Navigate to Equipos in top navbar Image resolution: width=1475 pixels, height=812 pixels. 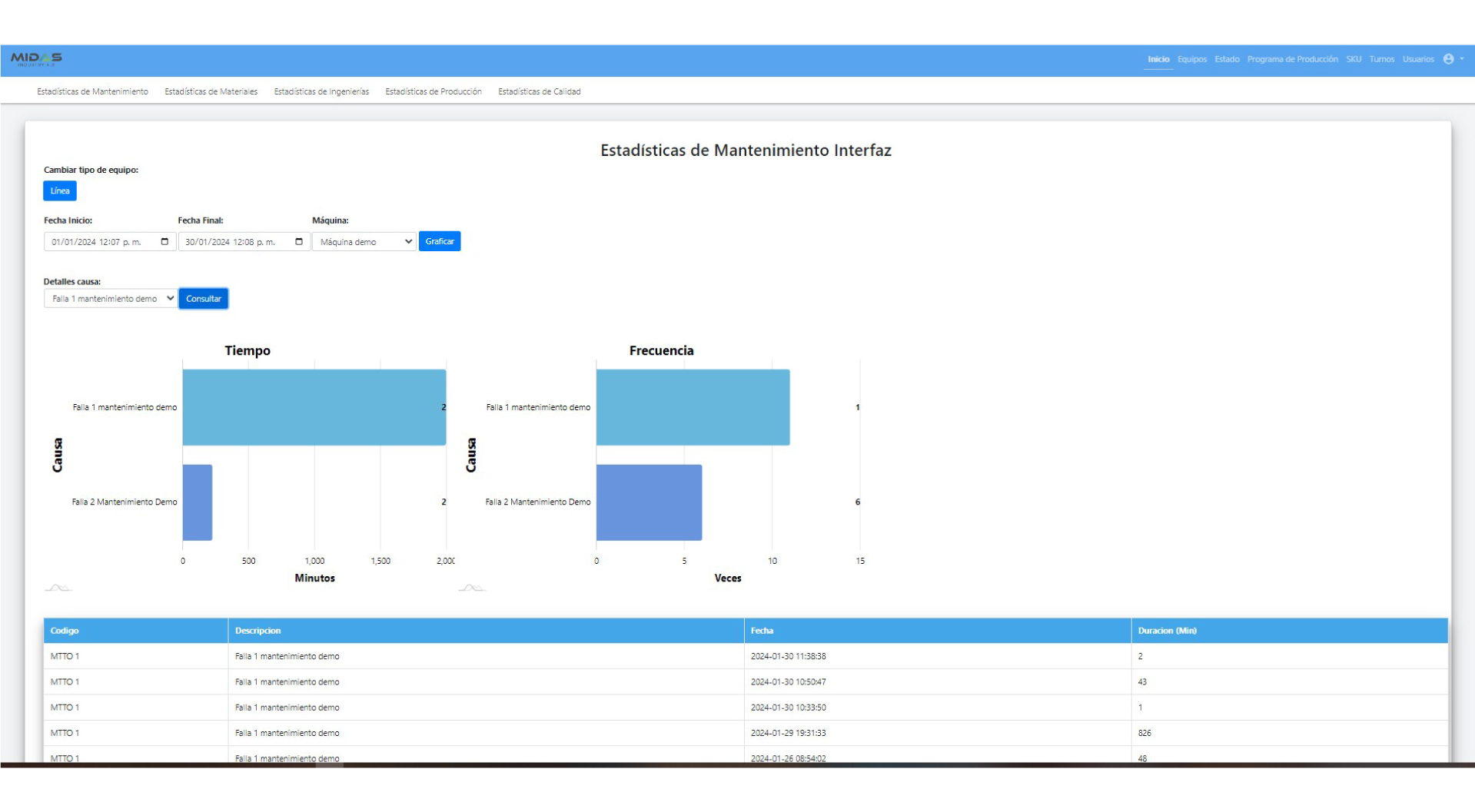click(1191, 59)
